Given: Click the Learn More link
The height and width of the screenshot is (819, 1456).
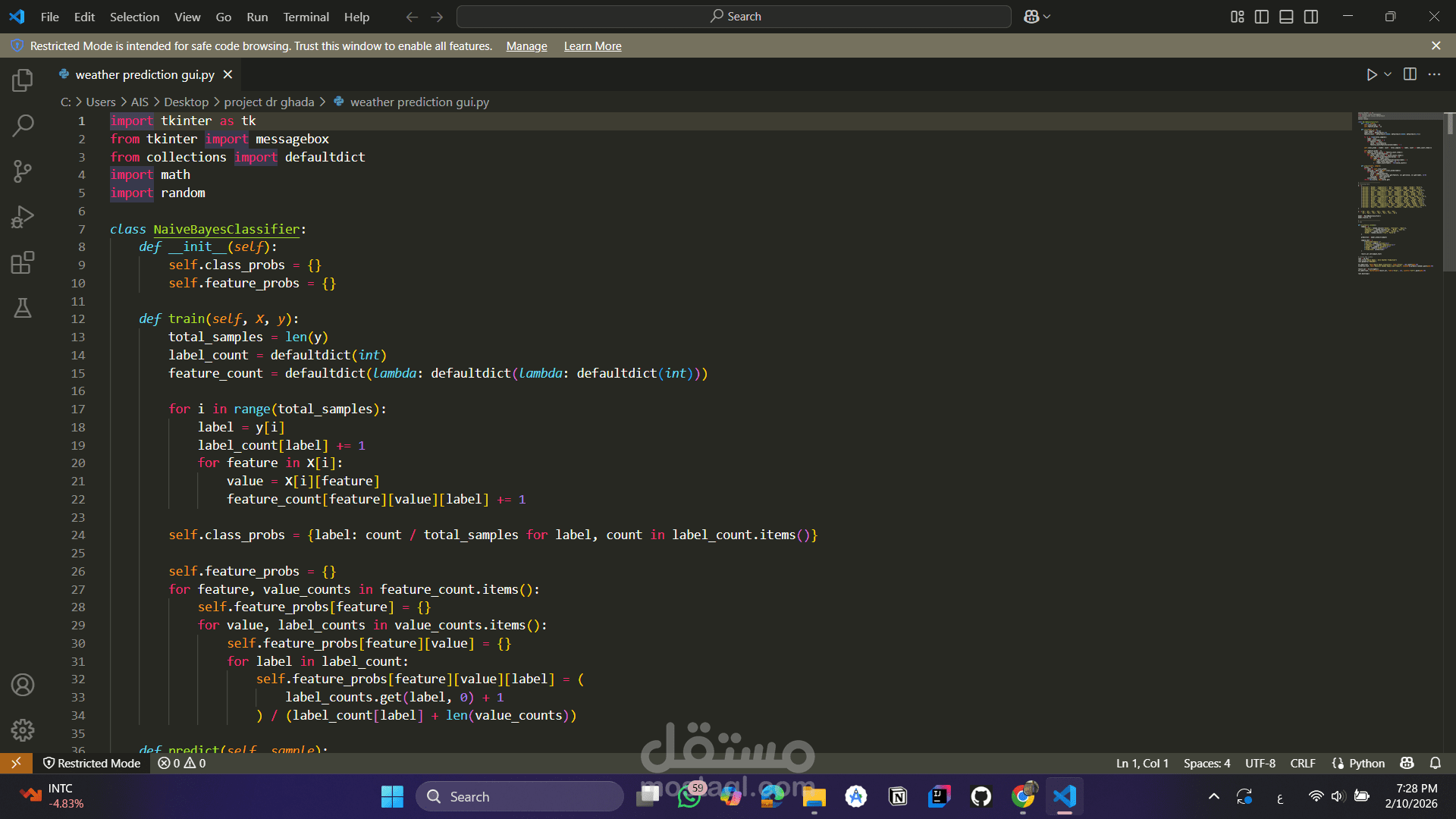Looking at the screenshot, I should [592, 46].
